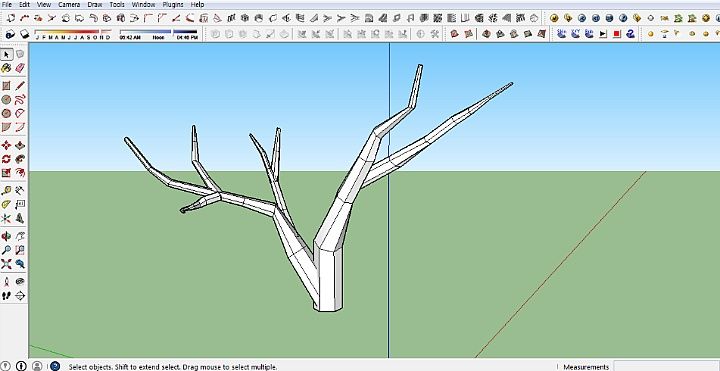Toggle Show/Hide Shadows
Viewport: 720px width, 371px height.
point(24,34)
